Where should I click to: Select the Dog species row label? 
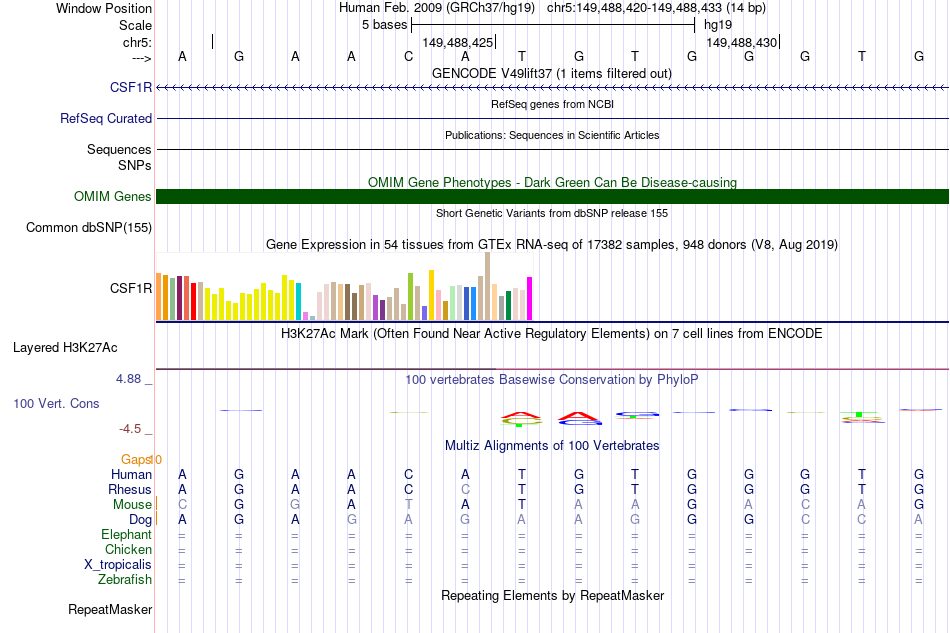click(x=141, y=520)
